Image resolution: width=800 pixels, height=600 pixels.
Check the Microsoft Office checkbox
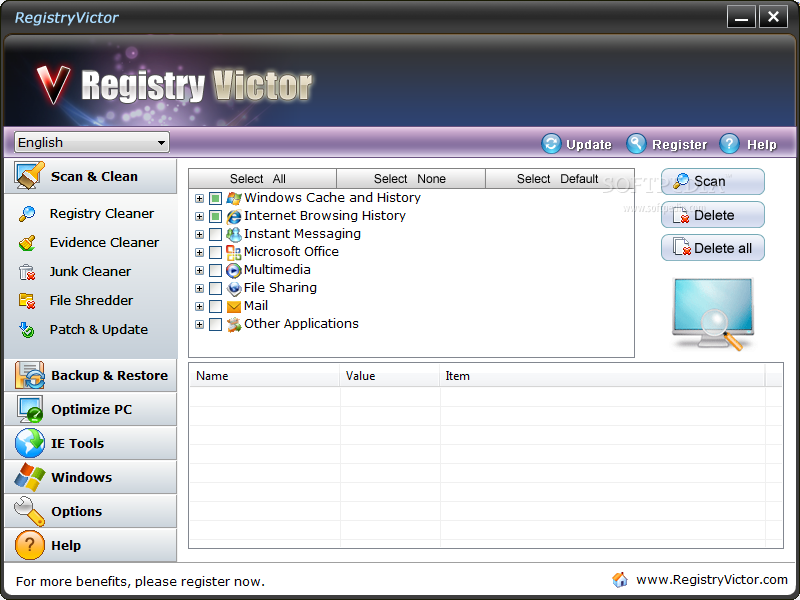coord(216,252)
